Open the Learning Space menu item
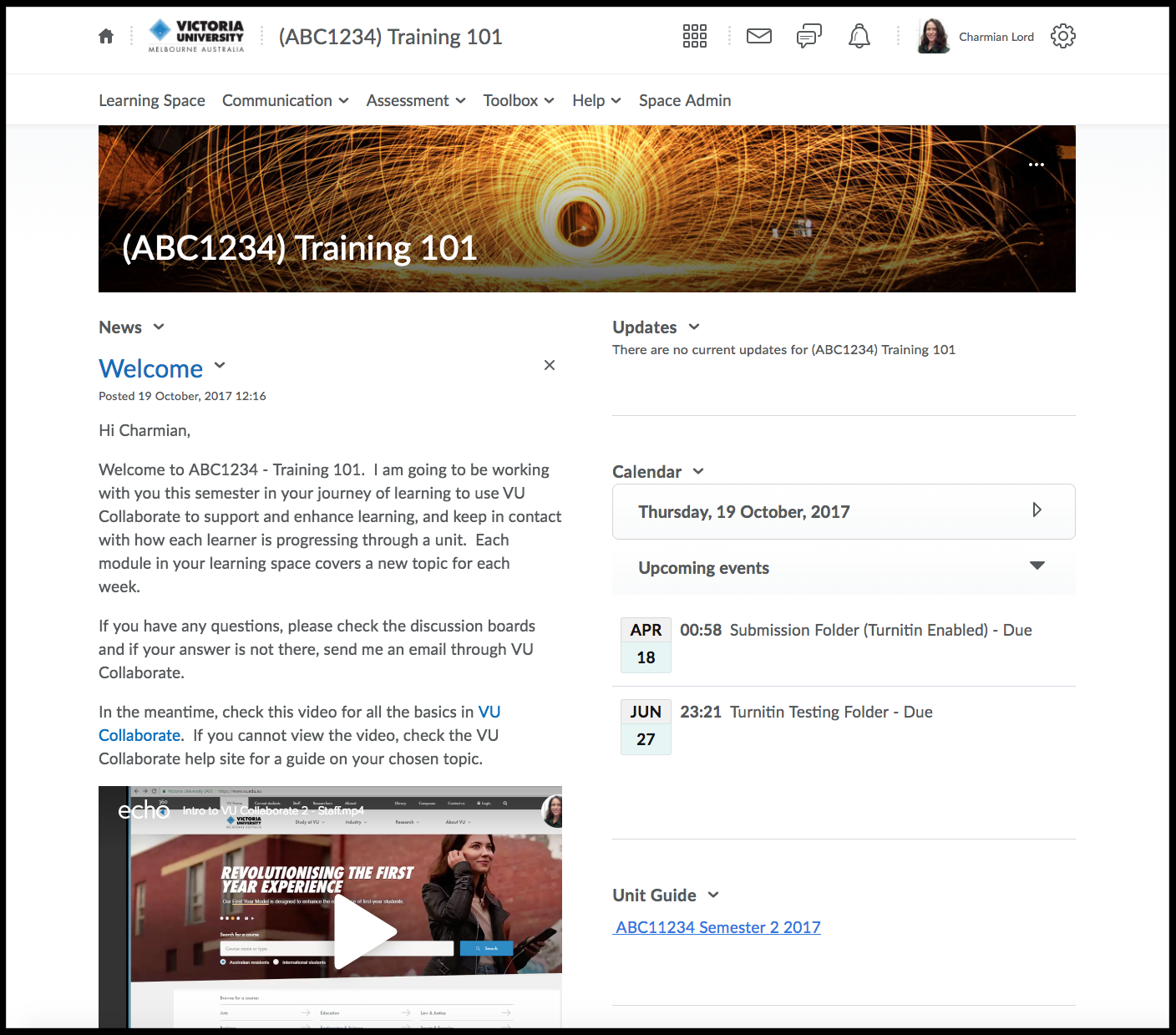 (151, 100)
